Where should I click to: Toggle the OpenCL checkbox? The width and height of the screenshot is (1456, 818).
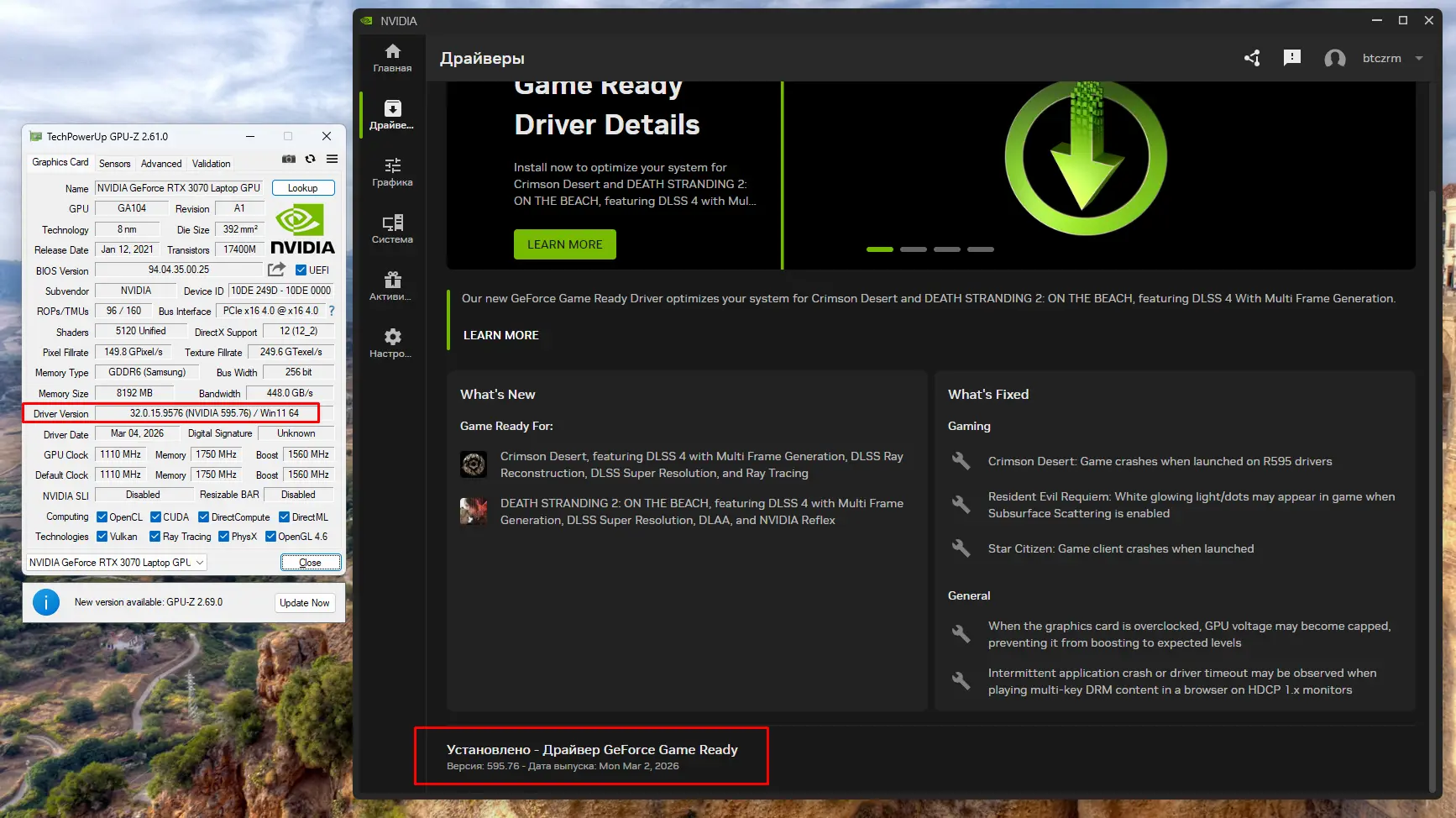pos(102,517)
